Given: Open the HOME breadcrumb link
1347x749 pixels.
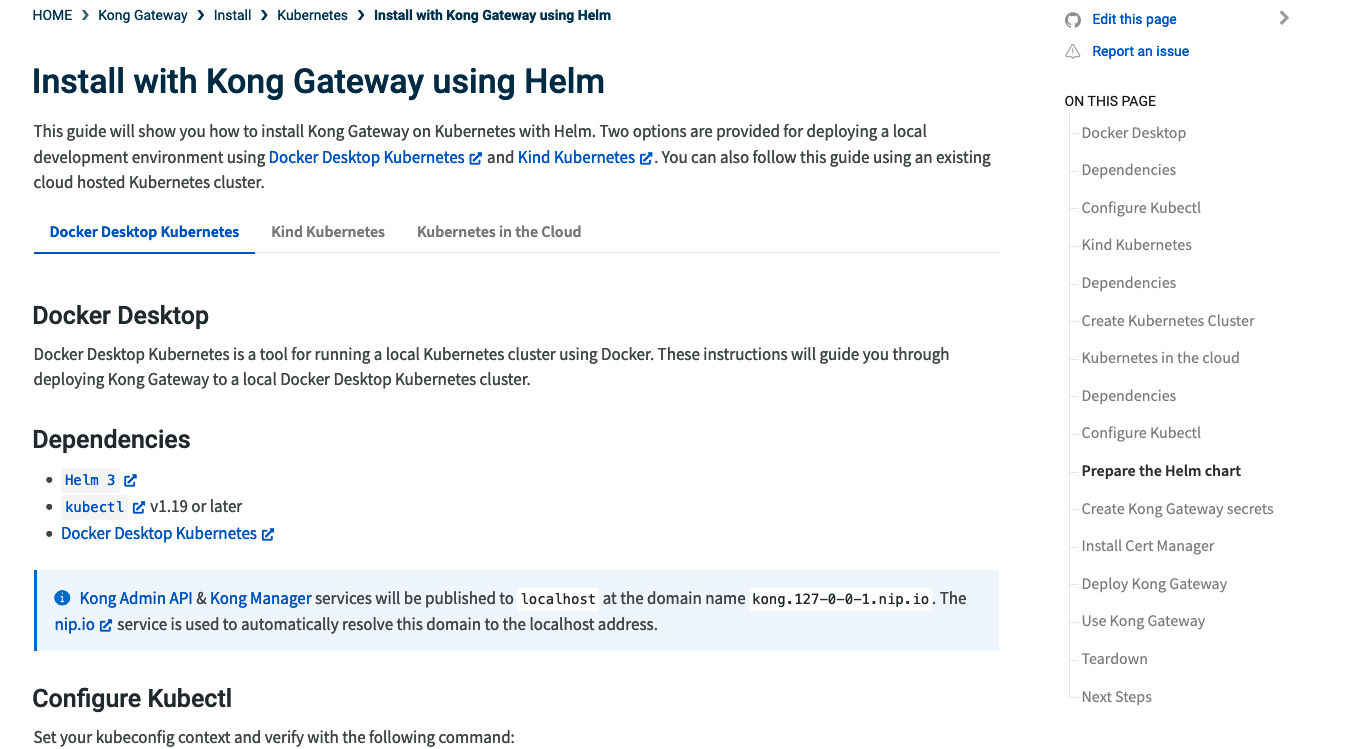Looking at the screenshot, I should (52, 15).
